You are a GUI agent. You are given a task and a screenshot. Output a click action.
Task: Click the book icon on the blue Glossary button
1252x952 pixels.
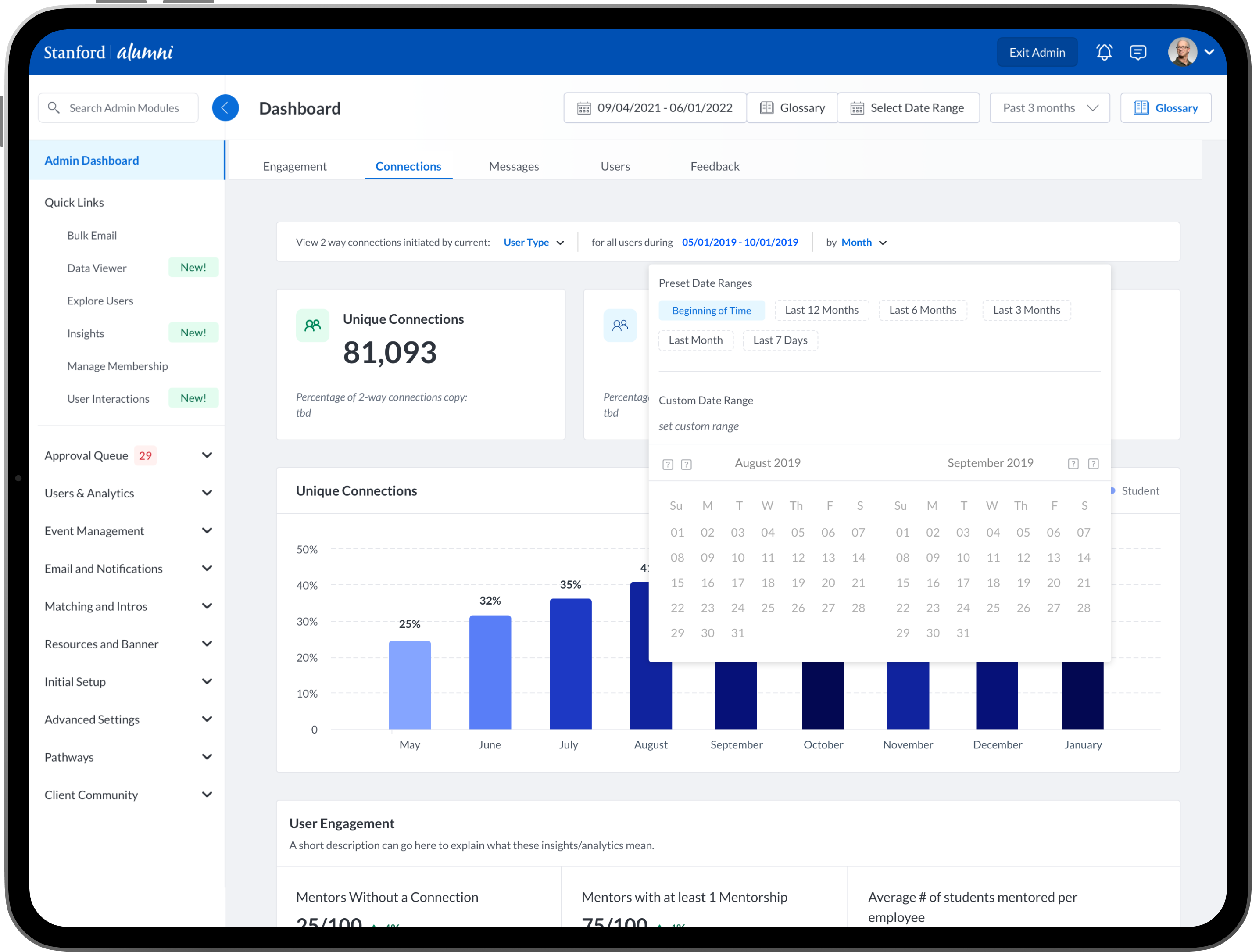point(1141,107)
